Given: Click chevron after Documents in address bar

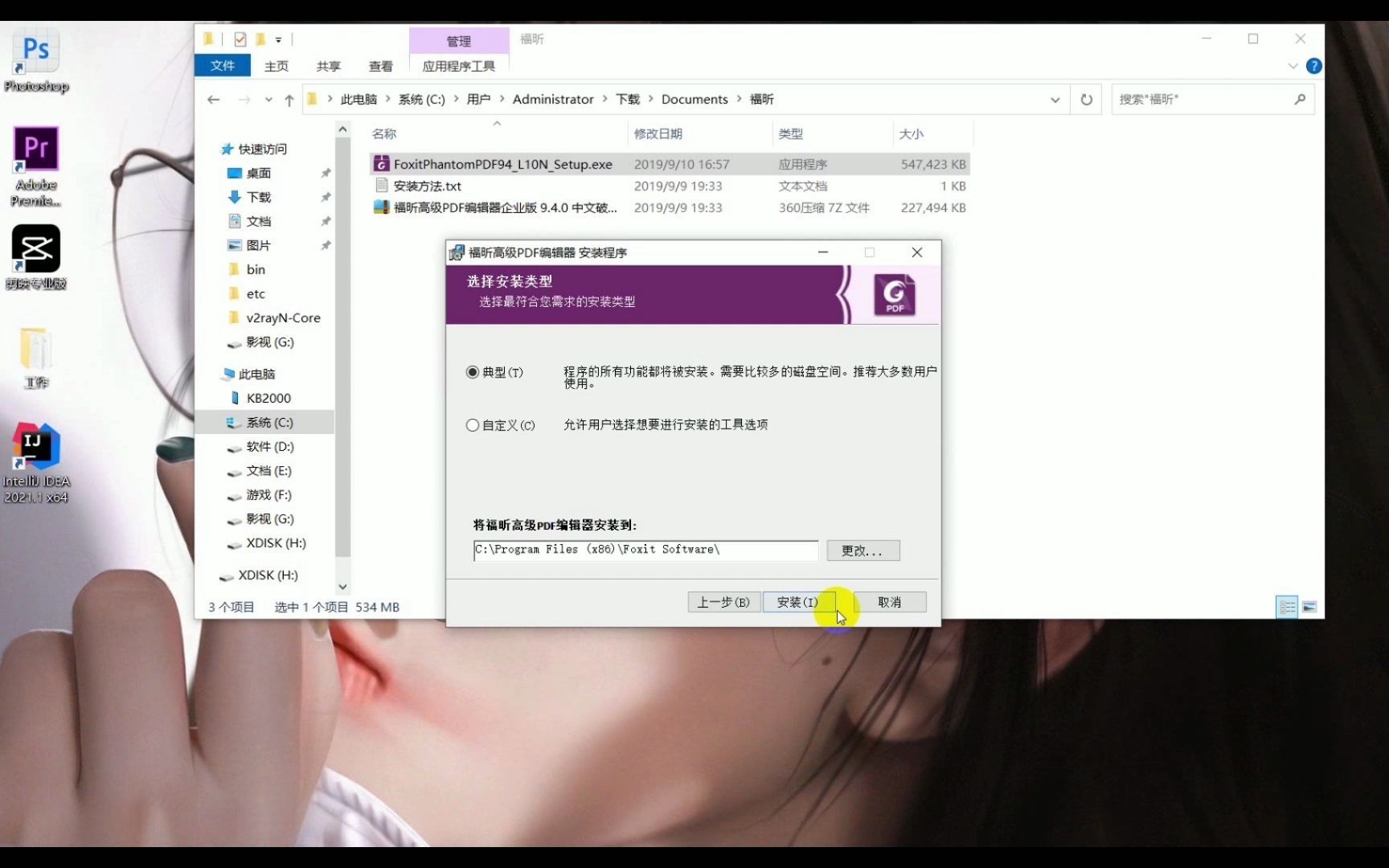Looking at the screenshot, I should (x=739, y=99).
